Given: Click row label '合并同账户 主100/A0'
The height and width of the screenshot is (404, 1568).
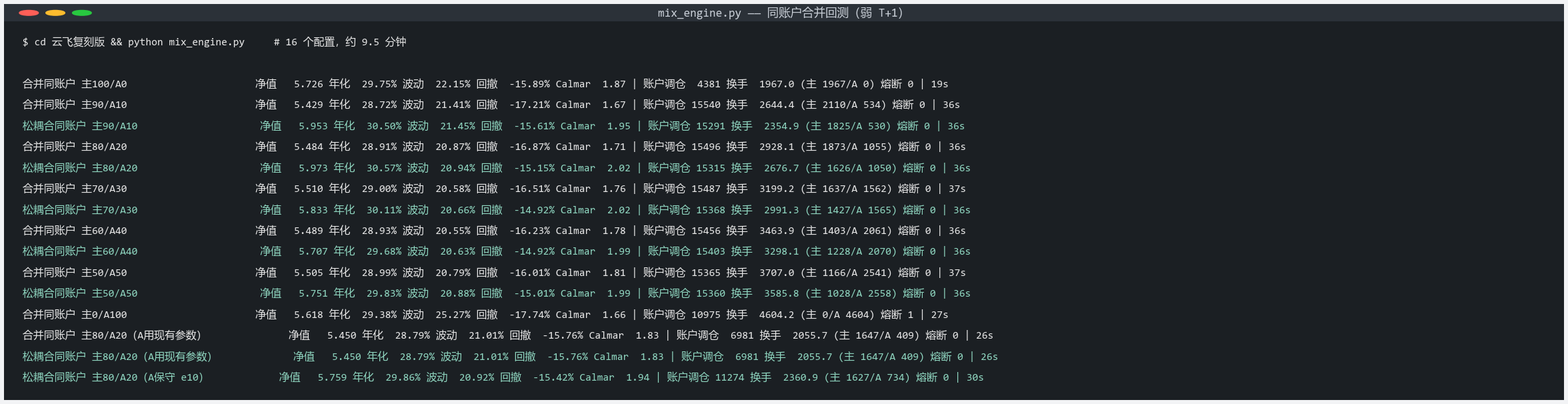Looking at the screenshot, I should (x=75, y=84).
